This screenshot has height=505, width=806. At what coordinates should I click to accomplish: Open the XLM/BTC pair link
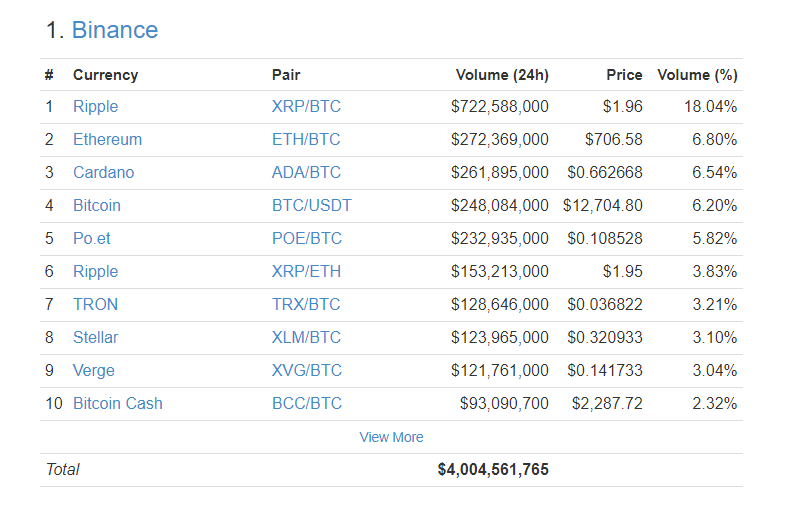[x=306, y=337]
